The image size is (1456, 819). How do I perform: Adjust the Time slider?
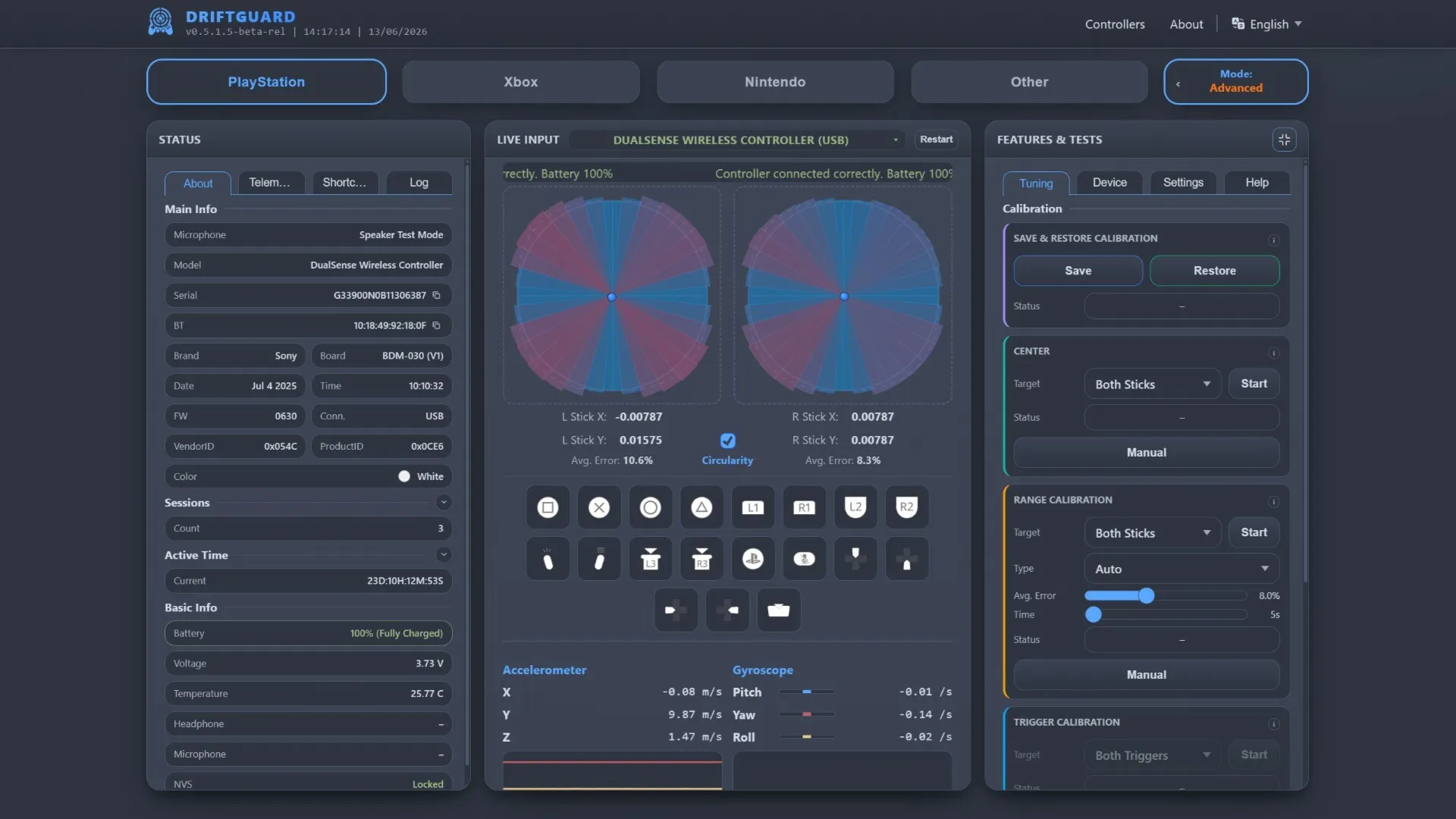tap(1094, 615)
